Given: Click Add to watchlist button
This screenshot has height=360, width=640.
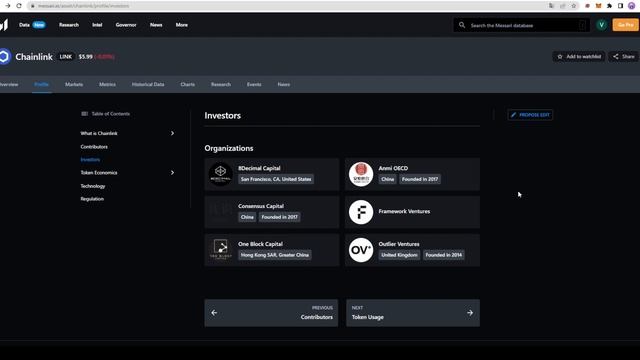Looking at the screenshot, I should pos(579,57).
